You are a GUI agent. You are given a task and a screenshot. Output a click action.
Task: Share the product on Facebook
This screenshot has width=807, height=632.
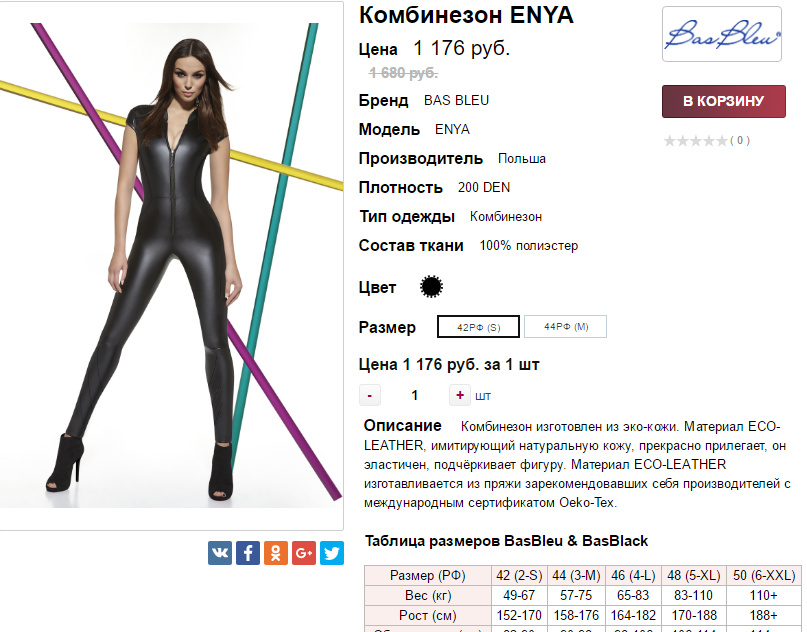point(248,553)
